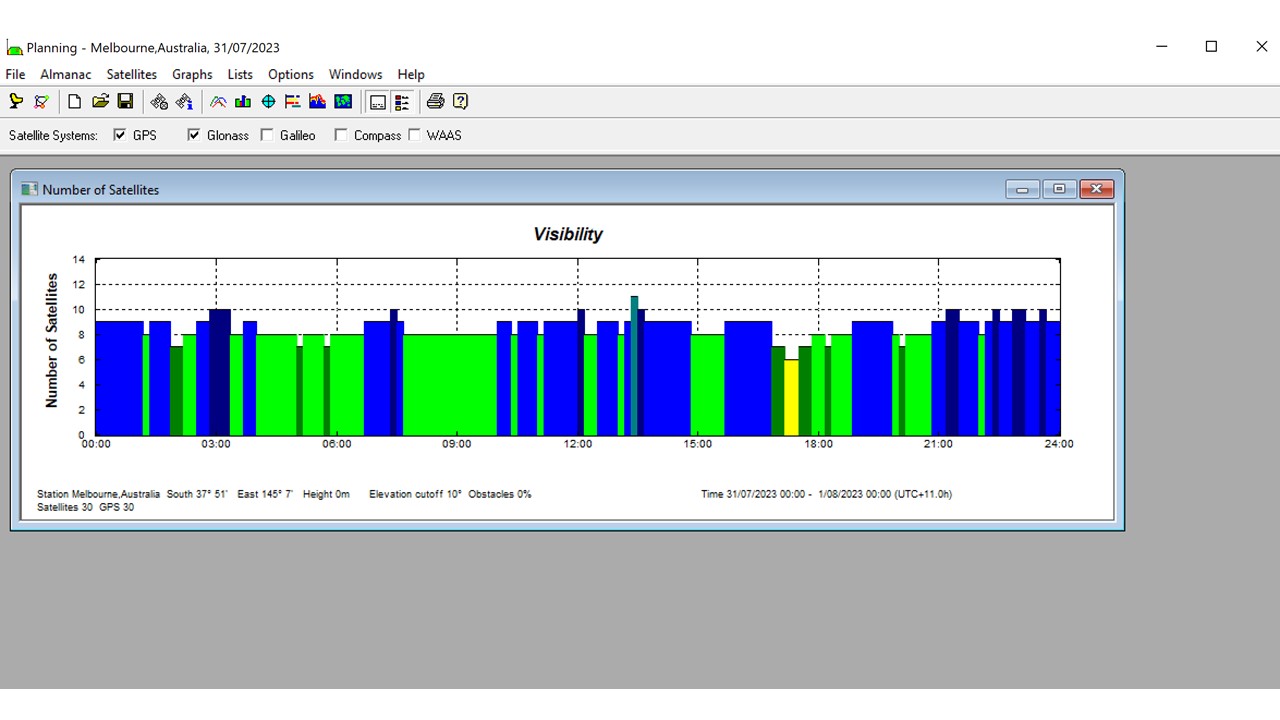This screenshot has height=720, width=1280.
Task: Toggle the legend display
Action: pos(402,101)
